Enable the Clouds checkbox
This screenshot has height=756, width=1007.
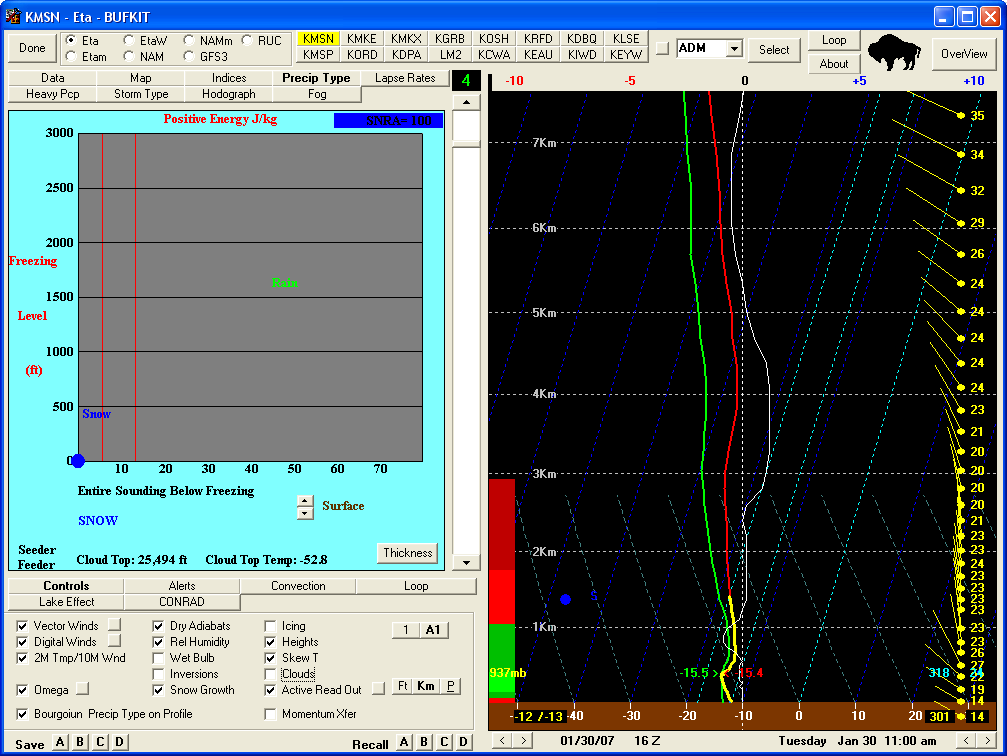tap(270, 674)
